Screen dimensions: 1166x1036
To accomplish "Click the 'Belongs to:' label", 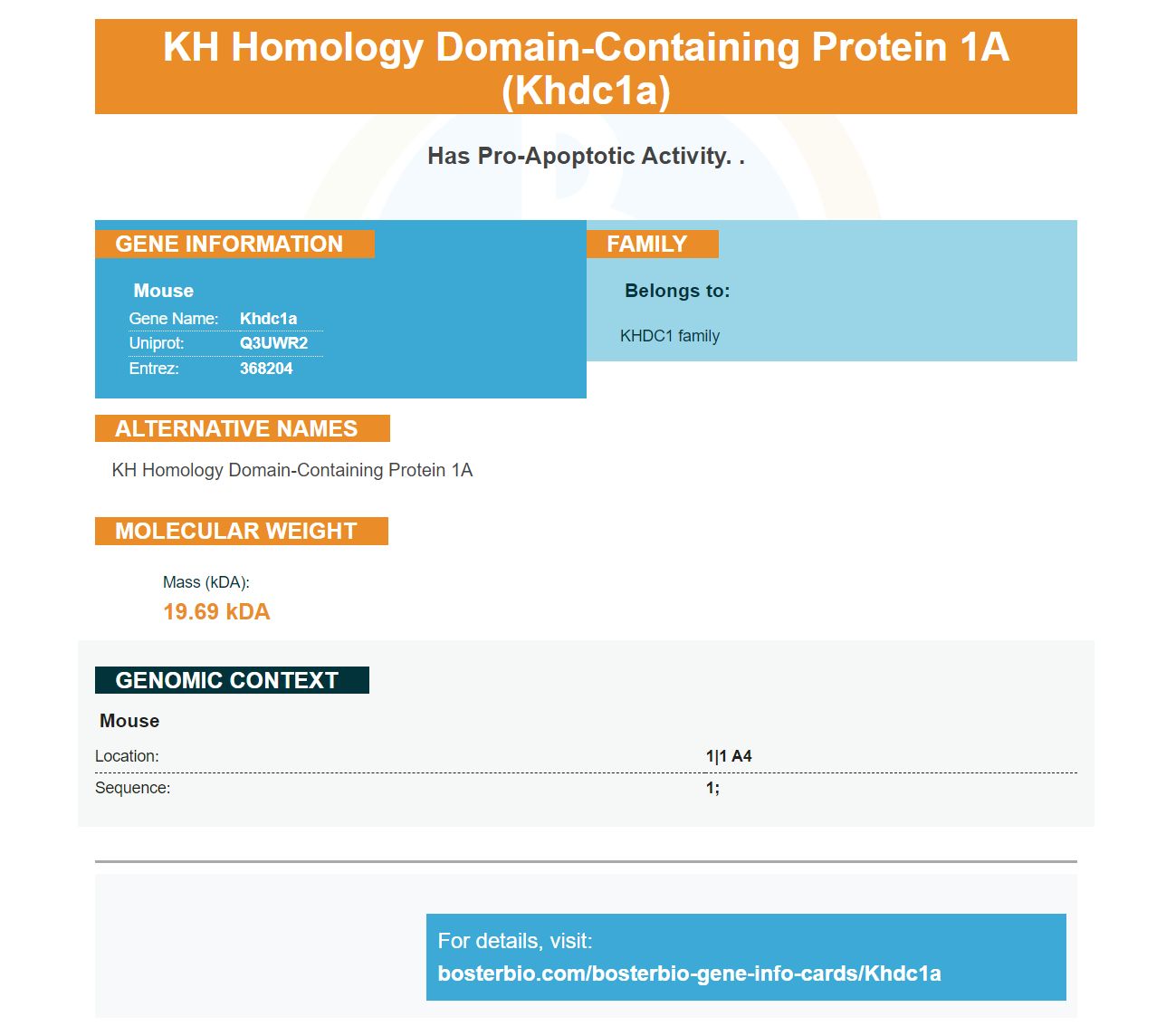I will [x=677, y=291].
